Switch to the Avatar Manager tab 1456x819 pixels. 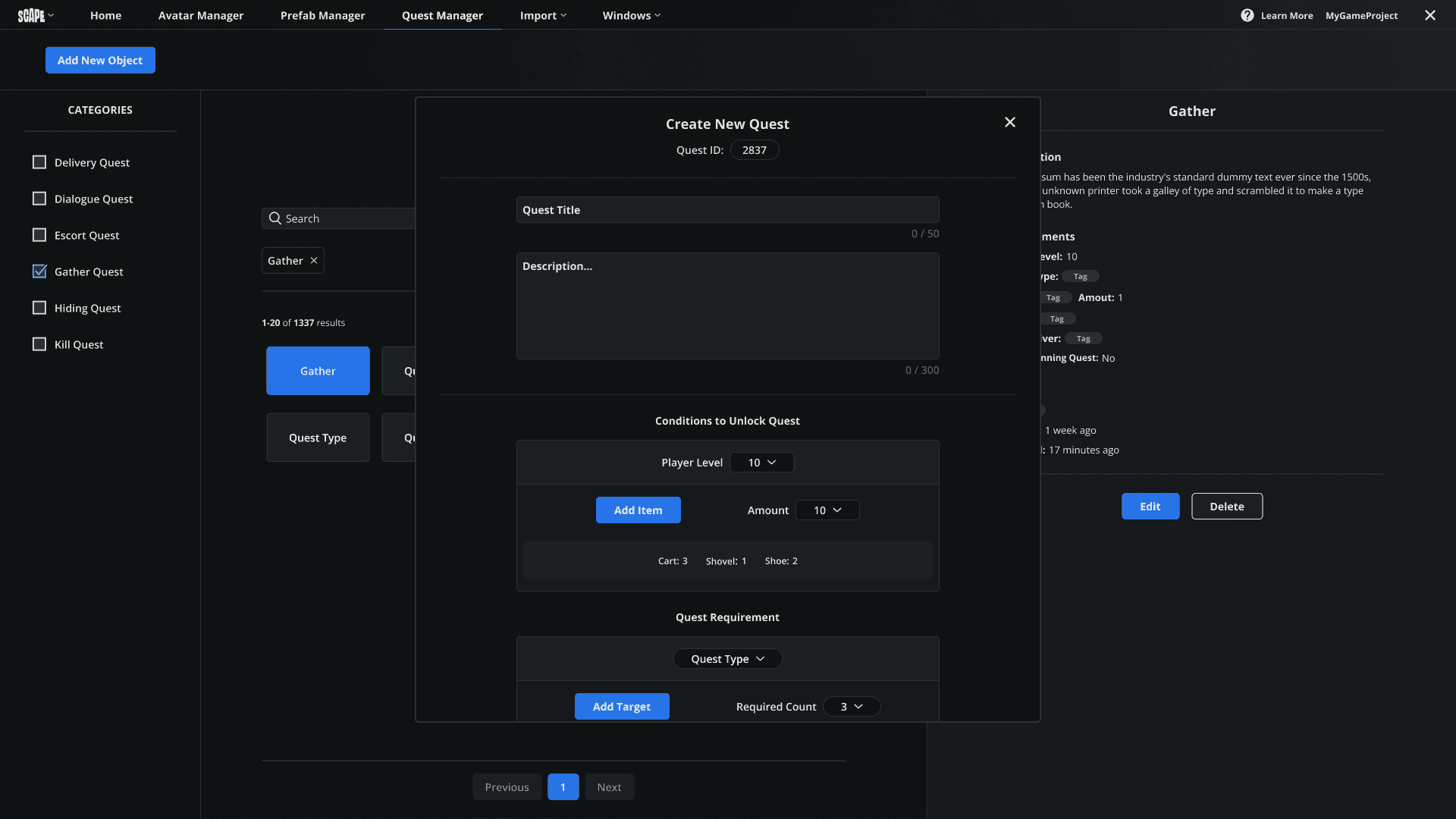[x=201, y=15]
